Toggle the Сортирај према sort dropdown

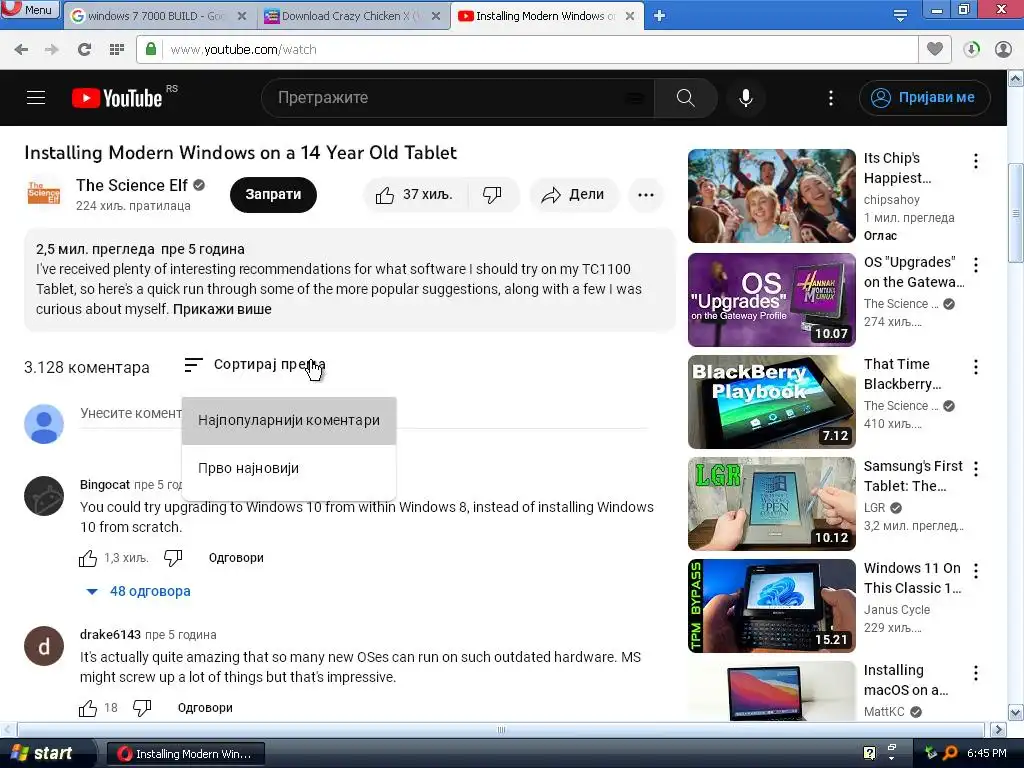(255, 364)
